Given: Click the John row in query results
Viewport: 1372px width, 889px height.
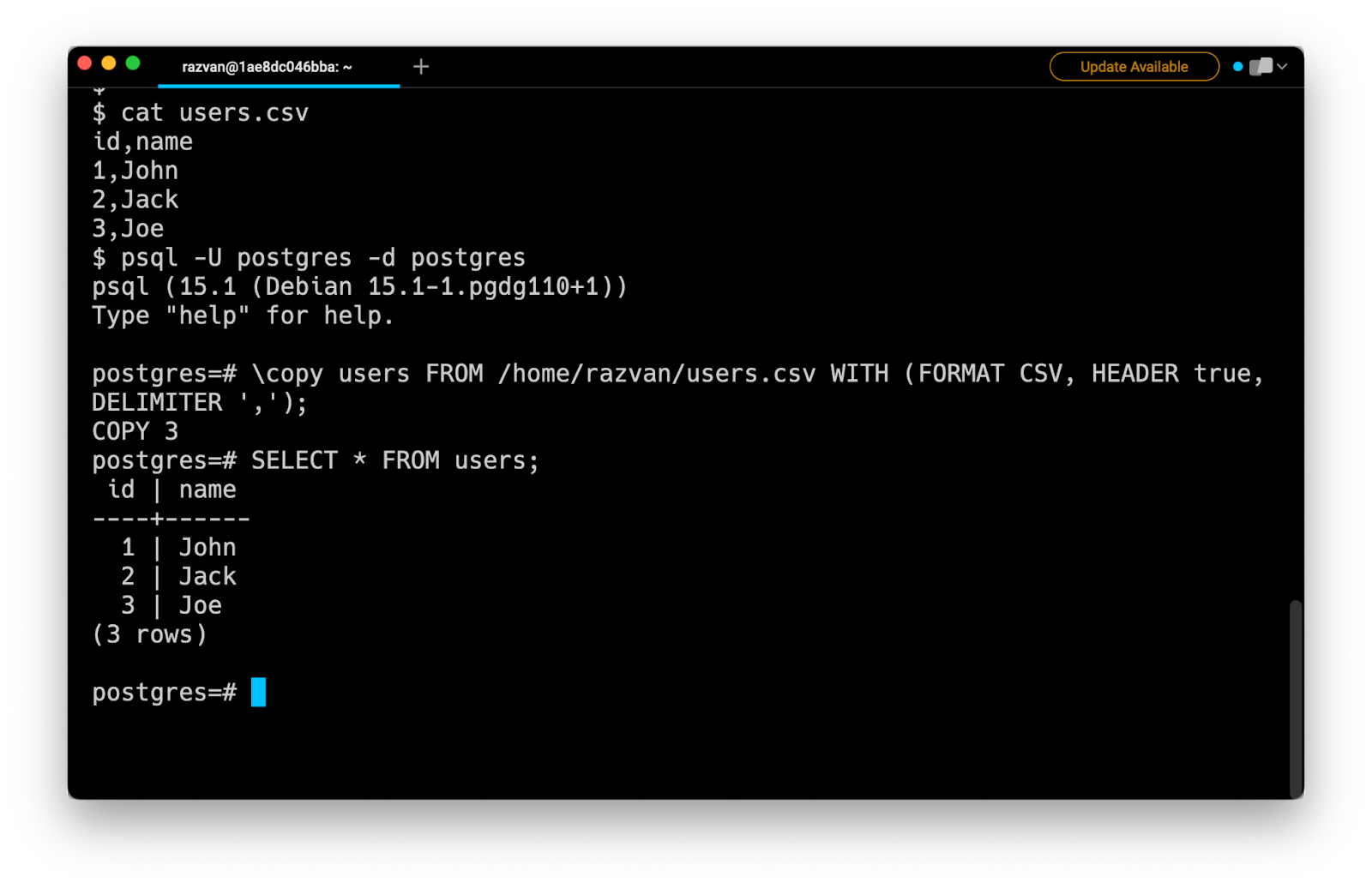Looking at the screenshot, I should coord(178,548).
